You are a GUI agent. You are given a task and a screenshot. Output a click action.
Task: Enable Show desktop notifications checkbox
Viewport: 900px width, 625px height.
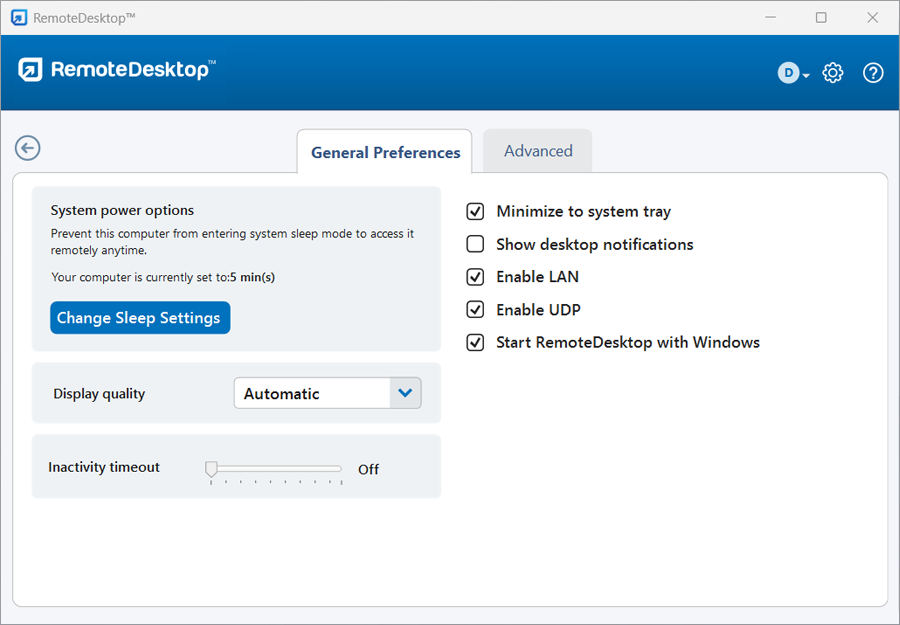tap(476, 245)
